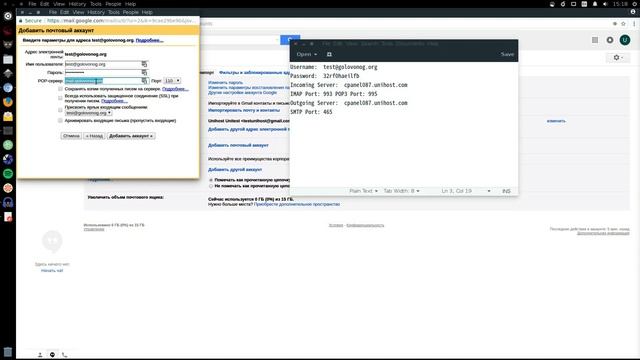The height and width of the screenshot is (360, 640).
Task: Click the Secure padlock in popup address bar
Action: point(20,20)
